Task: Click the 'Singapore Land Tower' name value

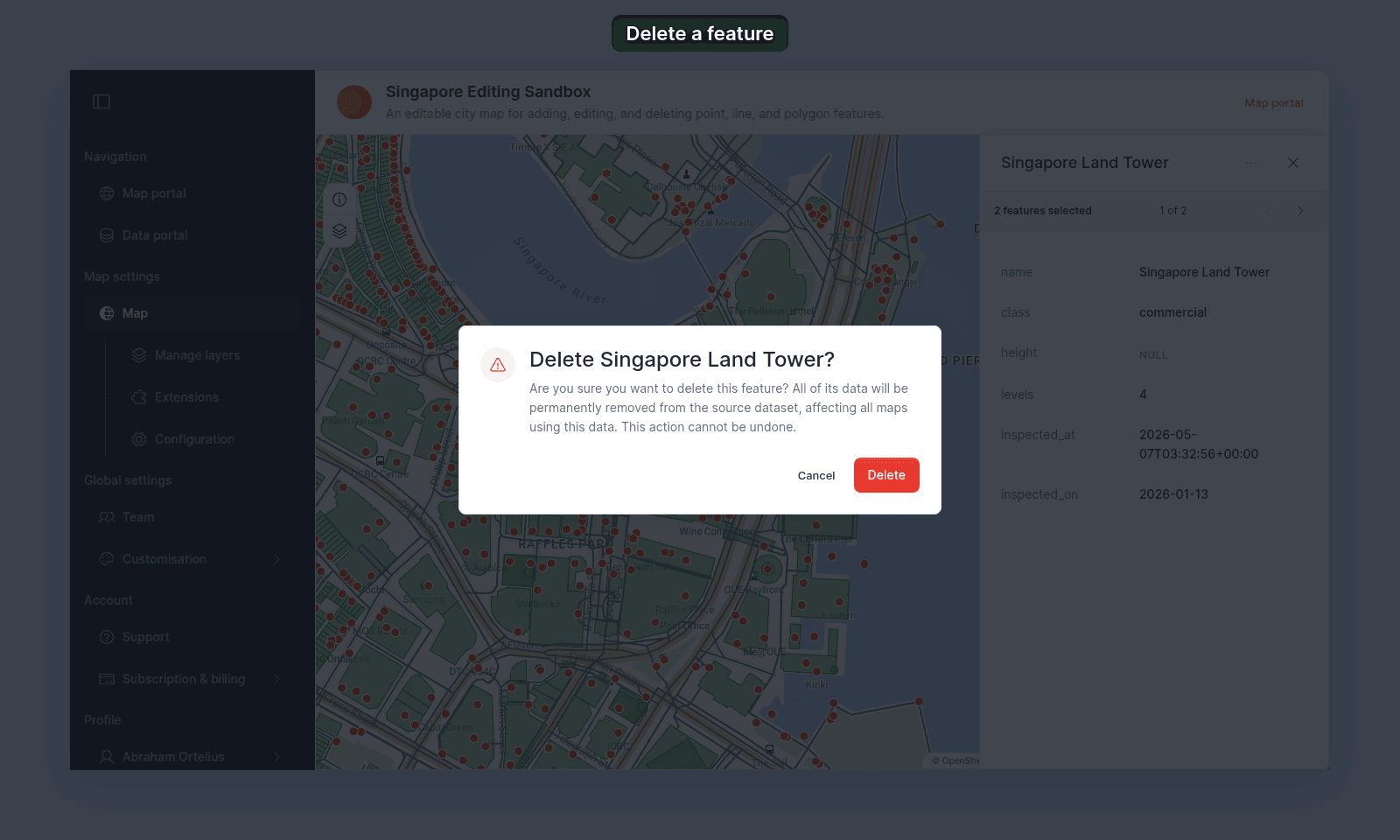Action: [x=1204, y=272]
